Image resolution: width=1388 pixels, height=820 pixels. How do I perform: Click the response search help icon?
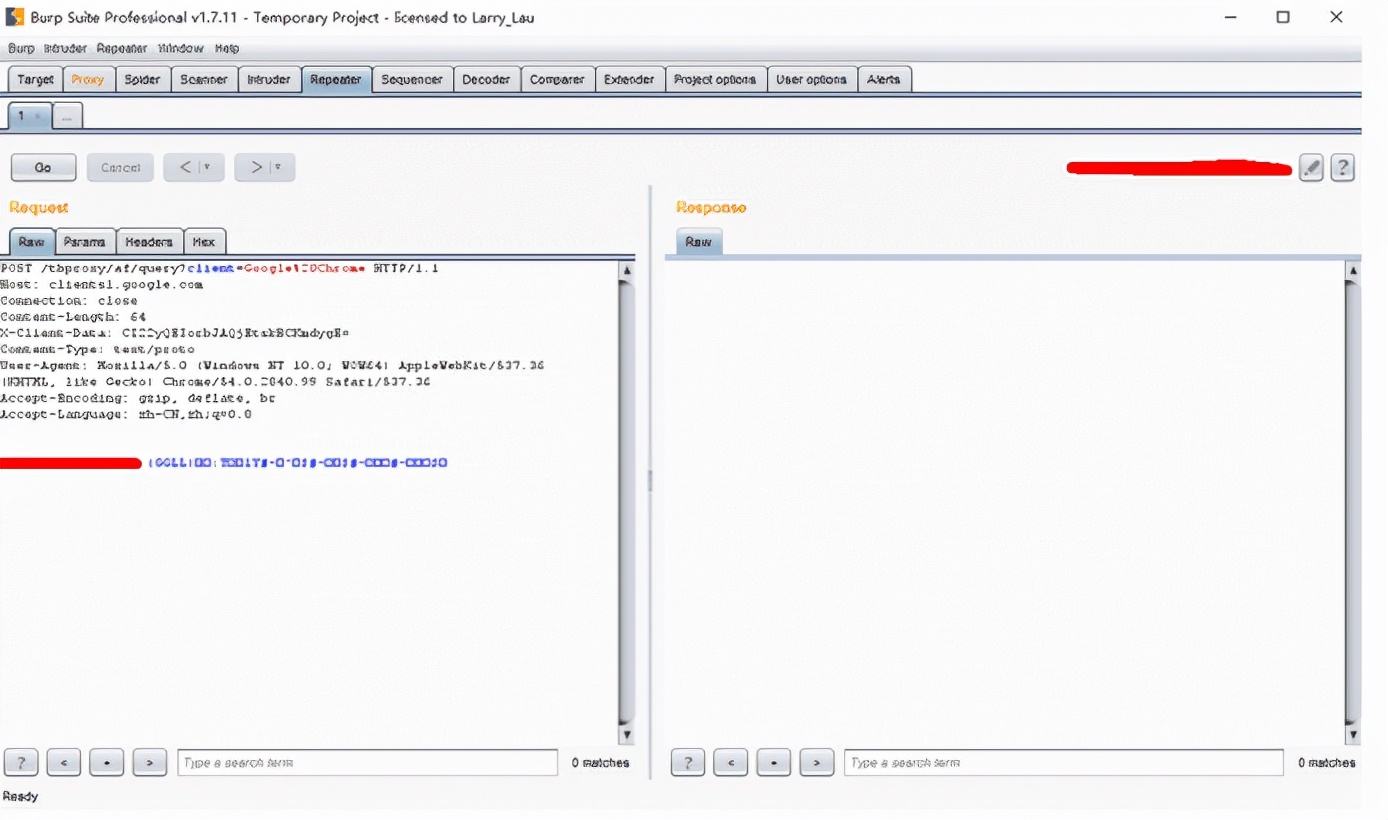tap(688, 763)
